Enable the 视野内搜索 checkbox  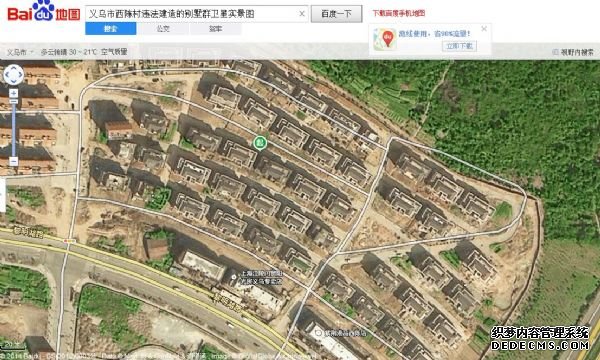pos(555,52)
